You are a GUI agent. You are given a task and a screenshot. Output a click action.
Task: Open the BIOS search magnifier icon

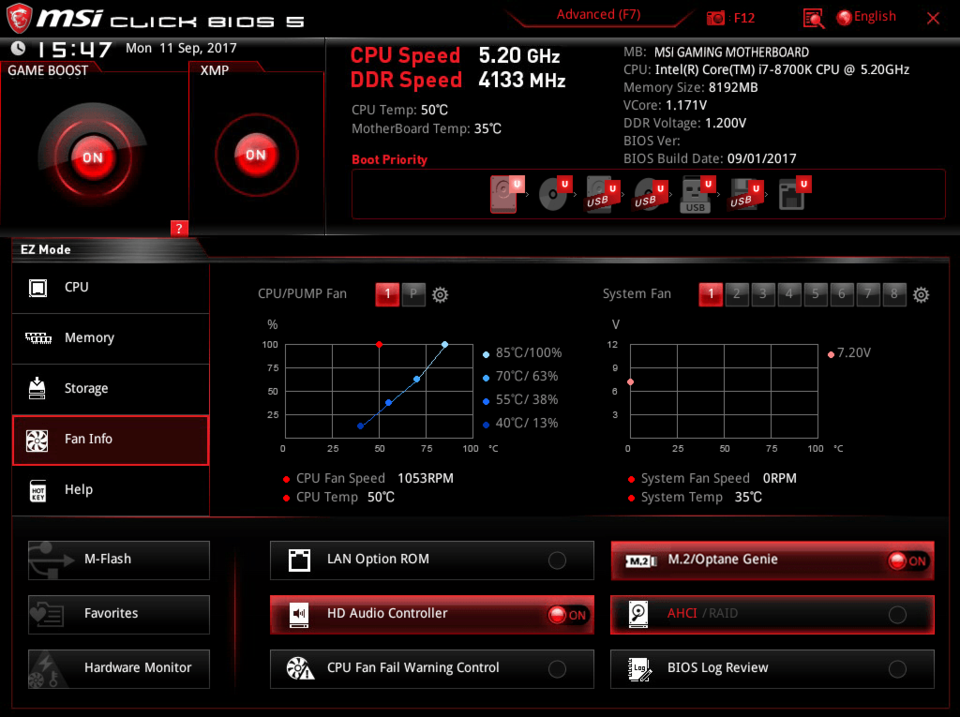(x=813, y=18)
